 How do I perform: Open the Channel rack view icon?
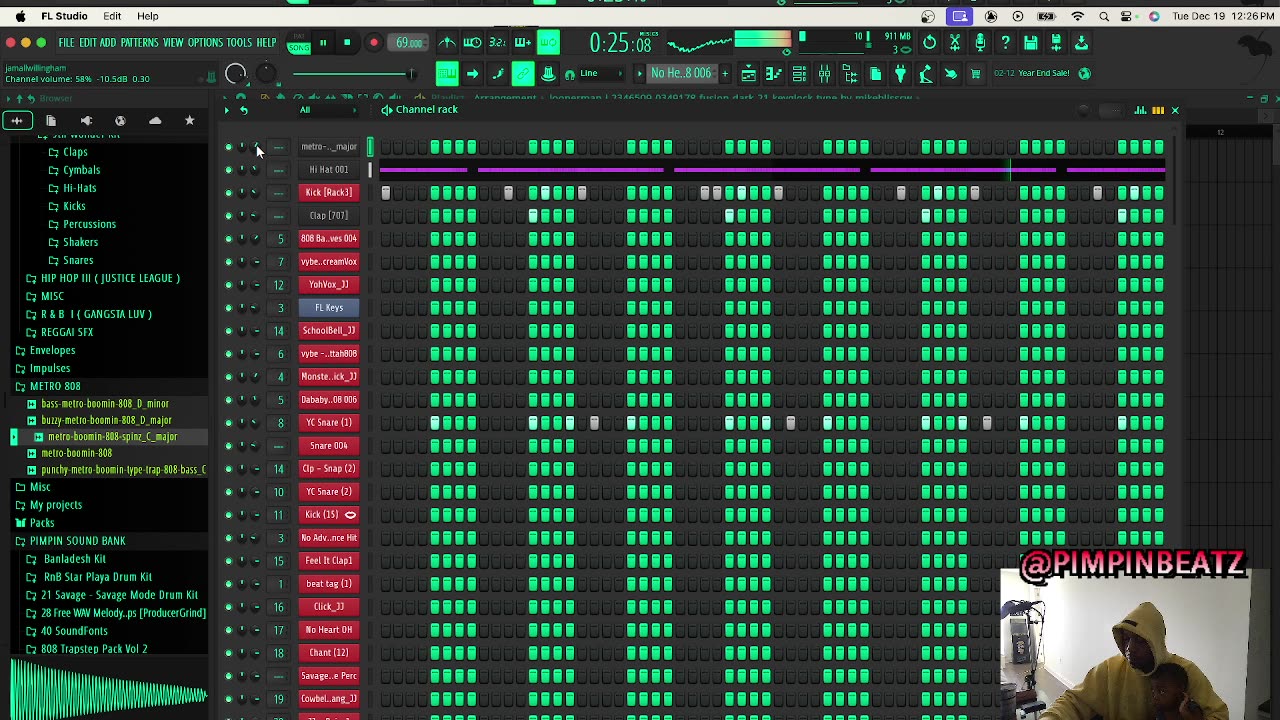(x=799, y=73)
